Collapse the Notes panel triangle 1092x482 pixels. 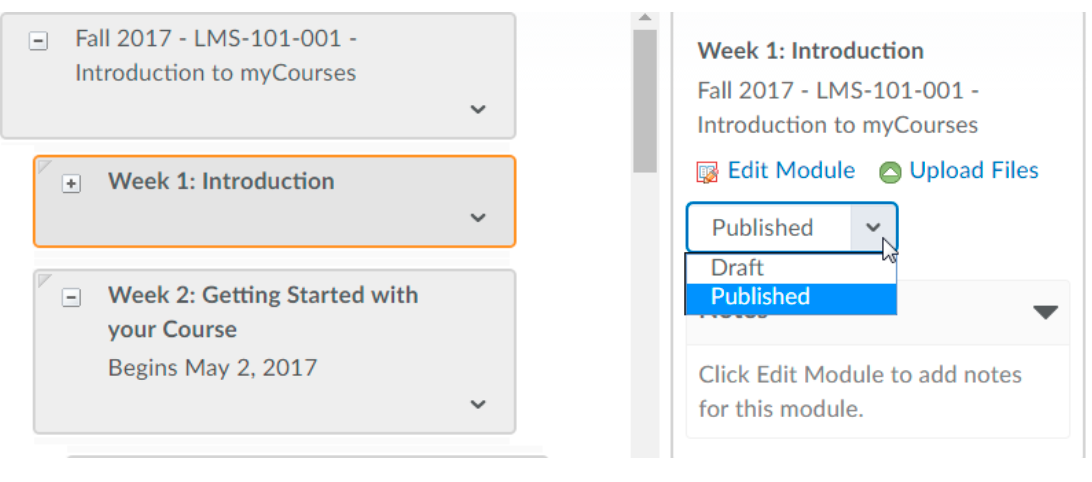1045,313
